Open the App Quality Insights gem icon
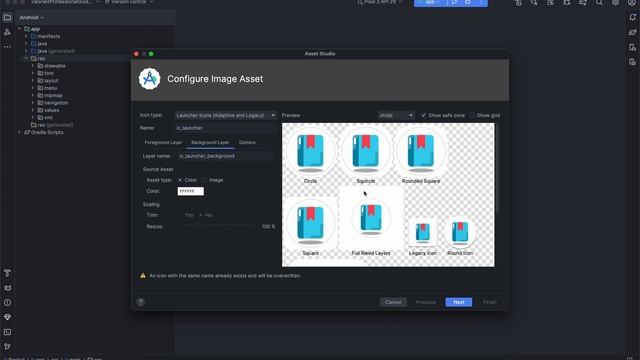This screenshot has height=360, width=640. (7, 317)
